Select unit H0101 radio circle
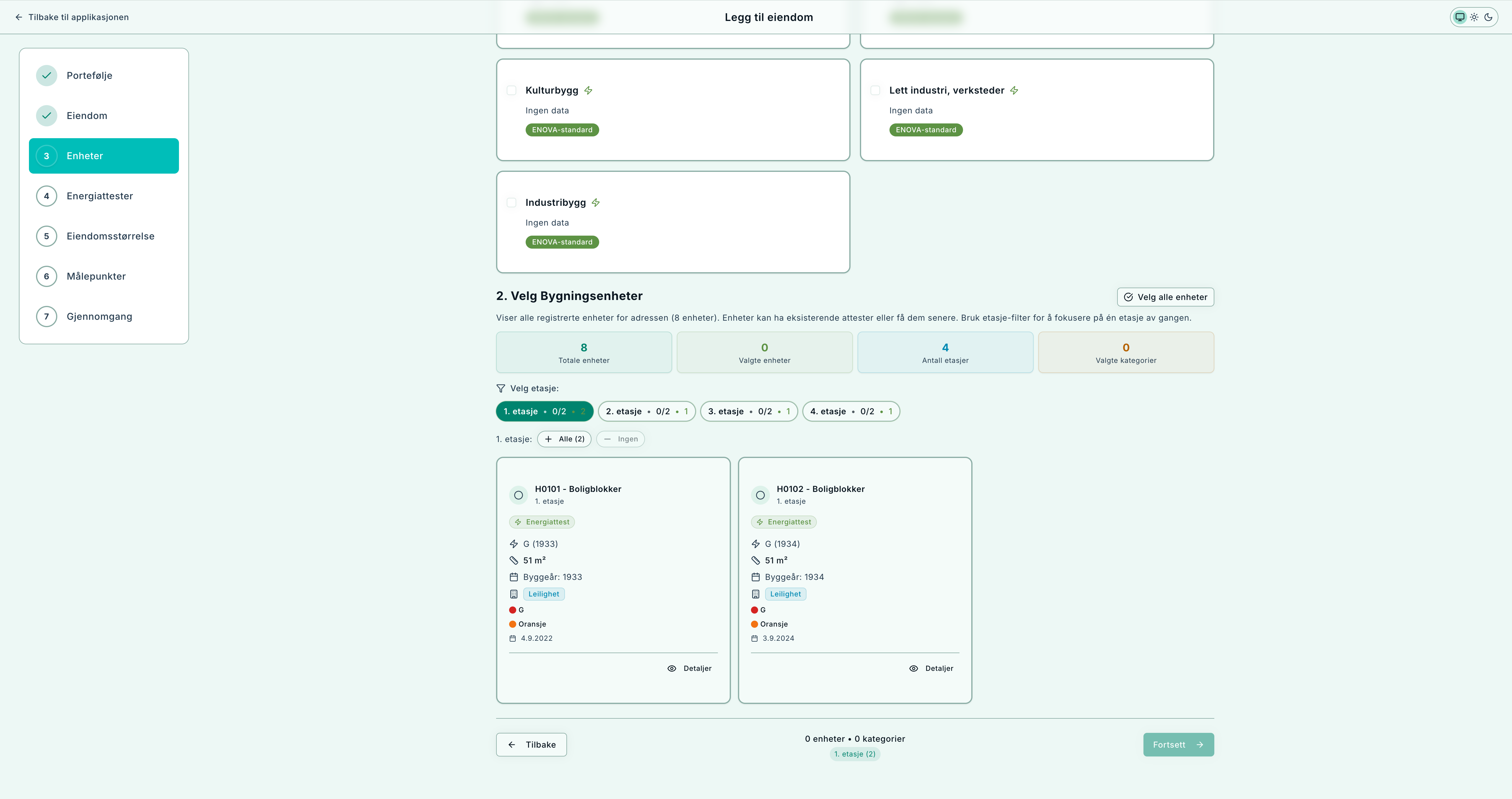 (518, 495)
